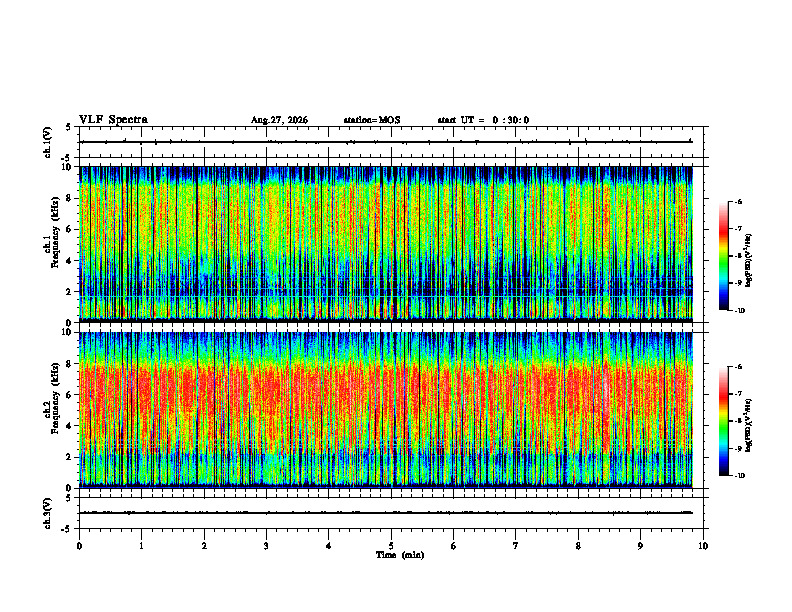Screen dimensions: 792x612
Task: Select the Aug.27, 2026 date label
Action: [279, 120]
